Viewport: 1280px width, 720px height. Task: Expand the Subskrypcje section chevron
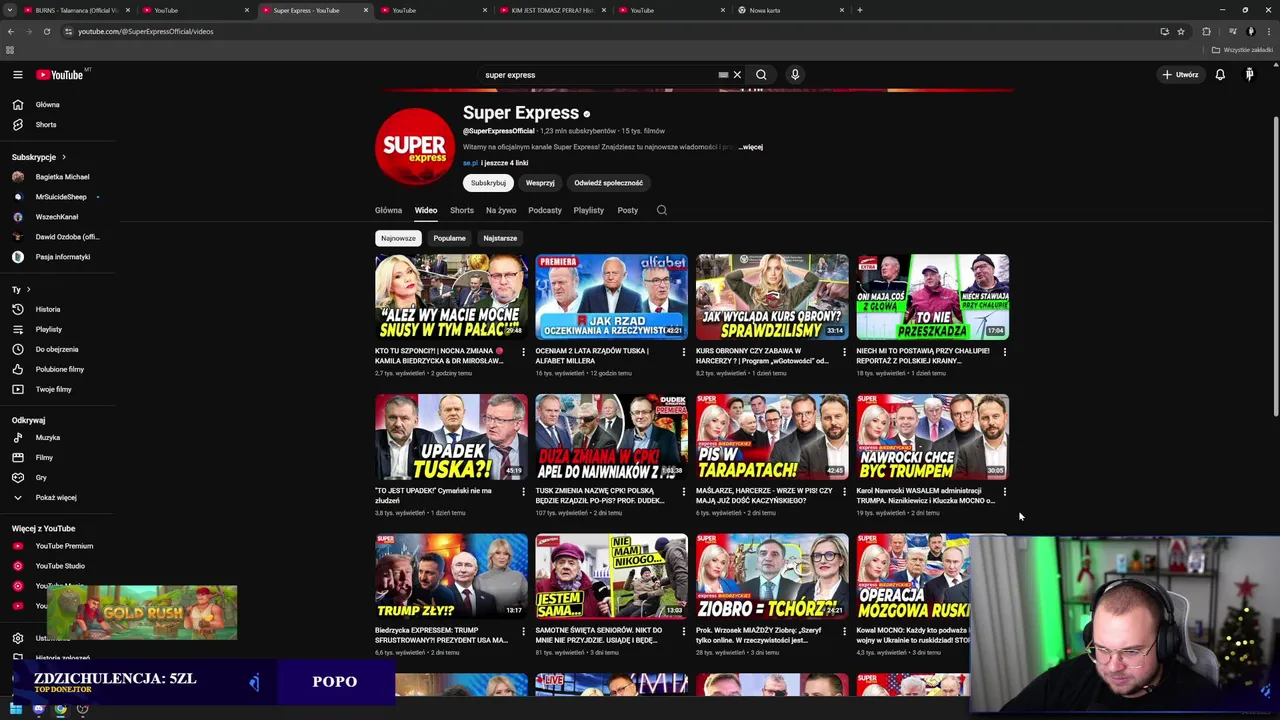tap(63, 157)
